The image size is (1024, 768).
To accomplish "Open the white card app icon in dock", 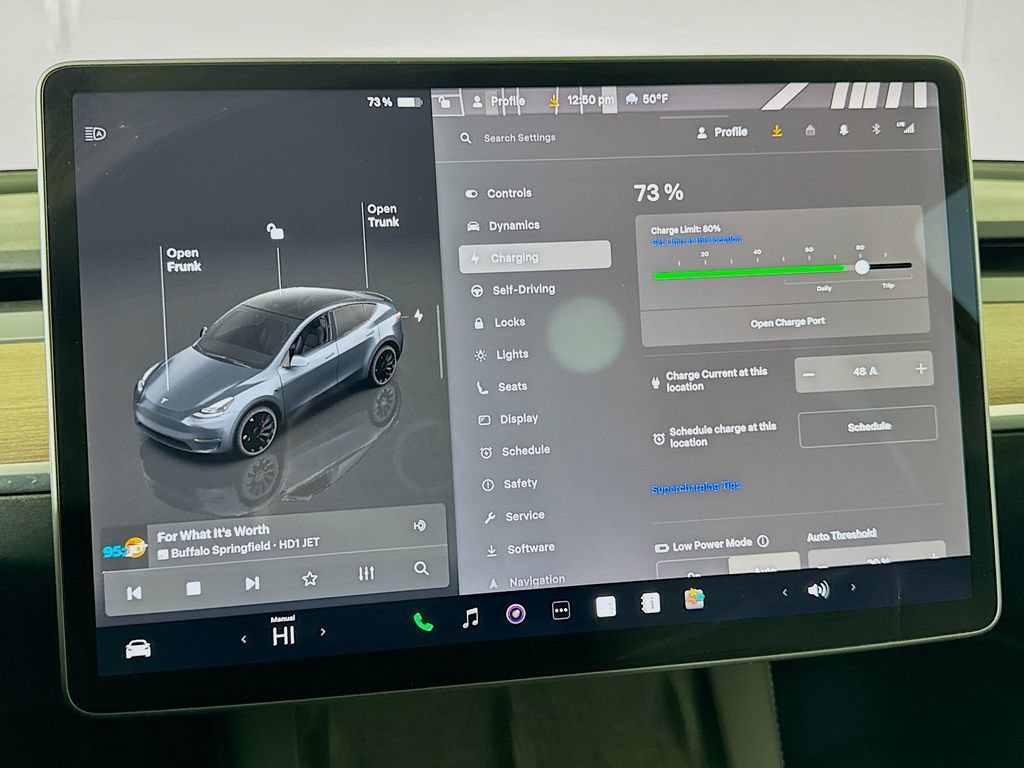I will click(x=606, y=607).
